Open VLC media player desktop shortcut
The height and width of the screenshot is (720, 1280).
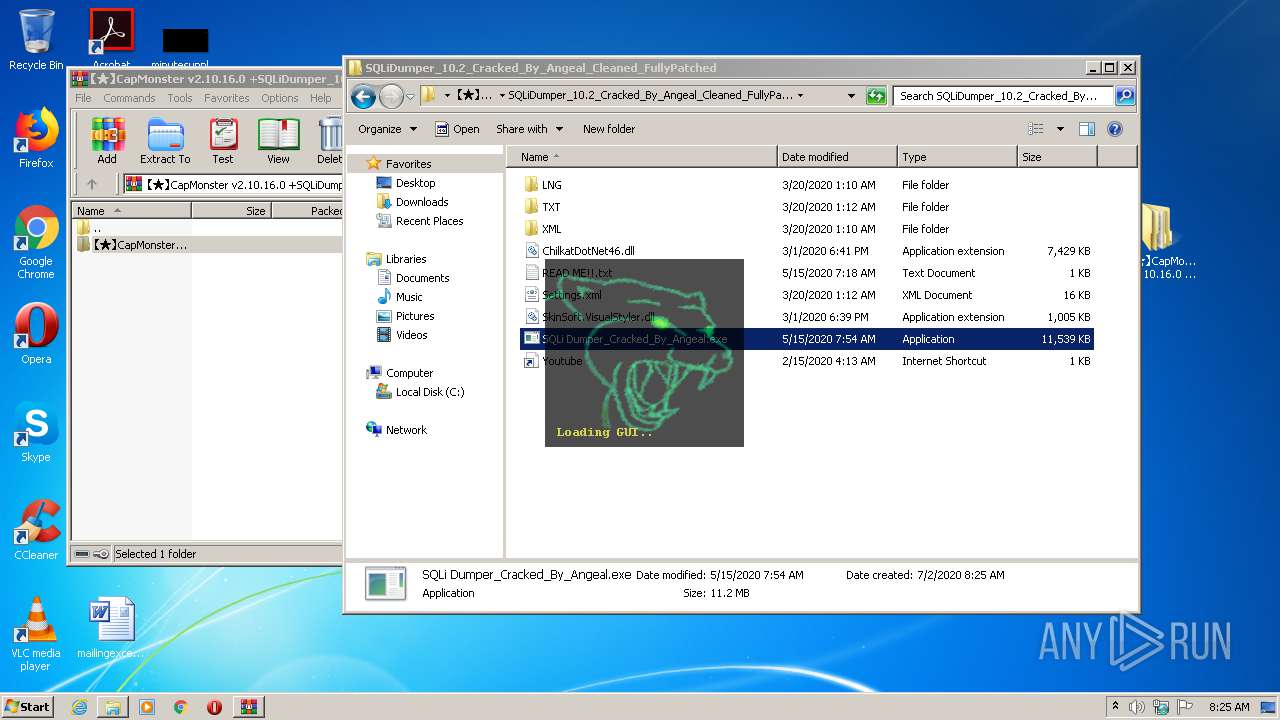36,634
